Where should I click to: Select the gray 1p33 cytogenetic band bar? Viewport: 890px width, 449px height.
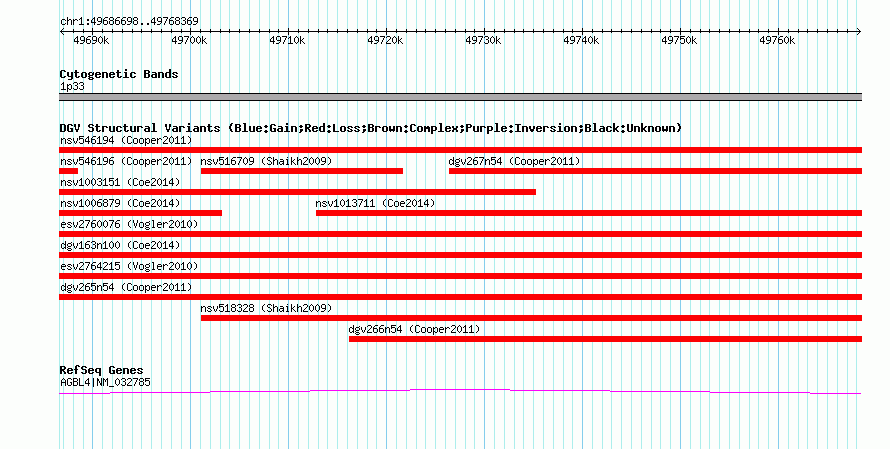click(460, 97)
